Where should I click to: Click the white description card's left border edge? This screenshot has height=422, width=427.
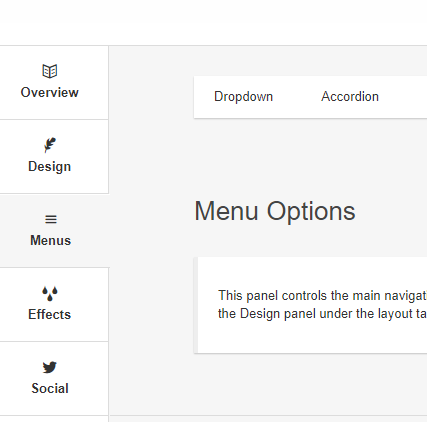(196, 305)
